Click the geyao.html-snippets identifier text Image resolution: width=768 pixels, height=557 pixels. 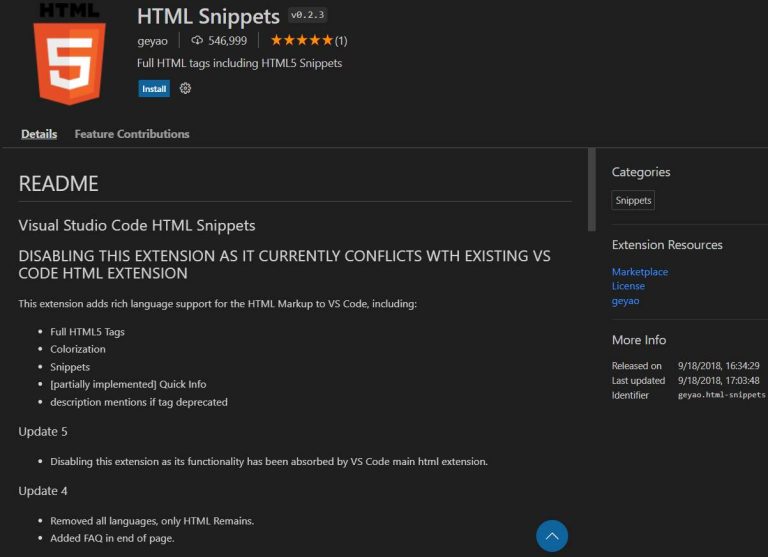[722, 396]
